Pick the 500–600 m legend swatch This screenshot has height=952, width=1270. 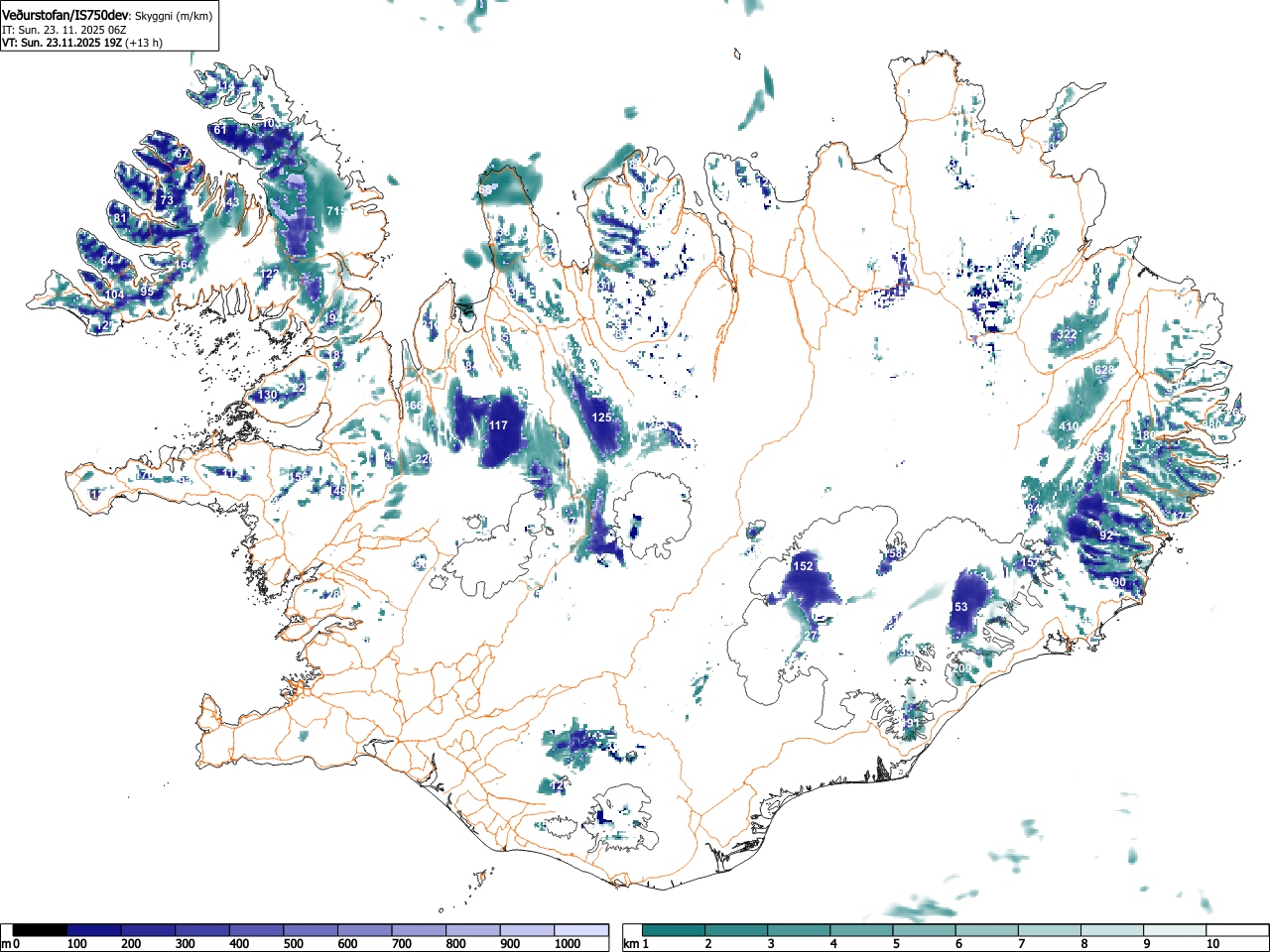(311, 930)
